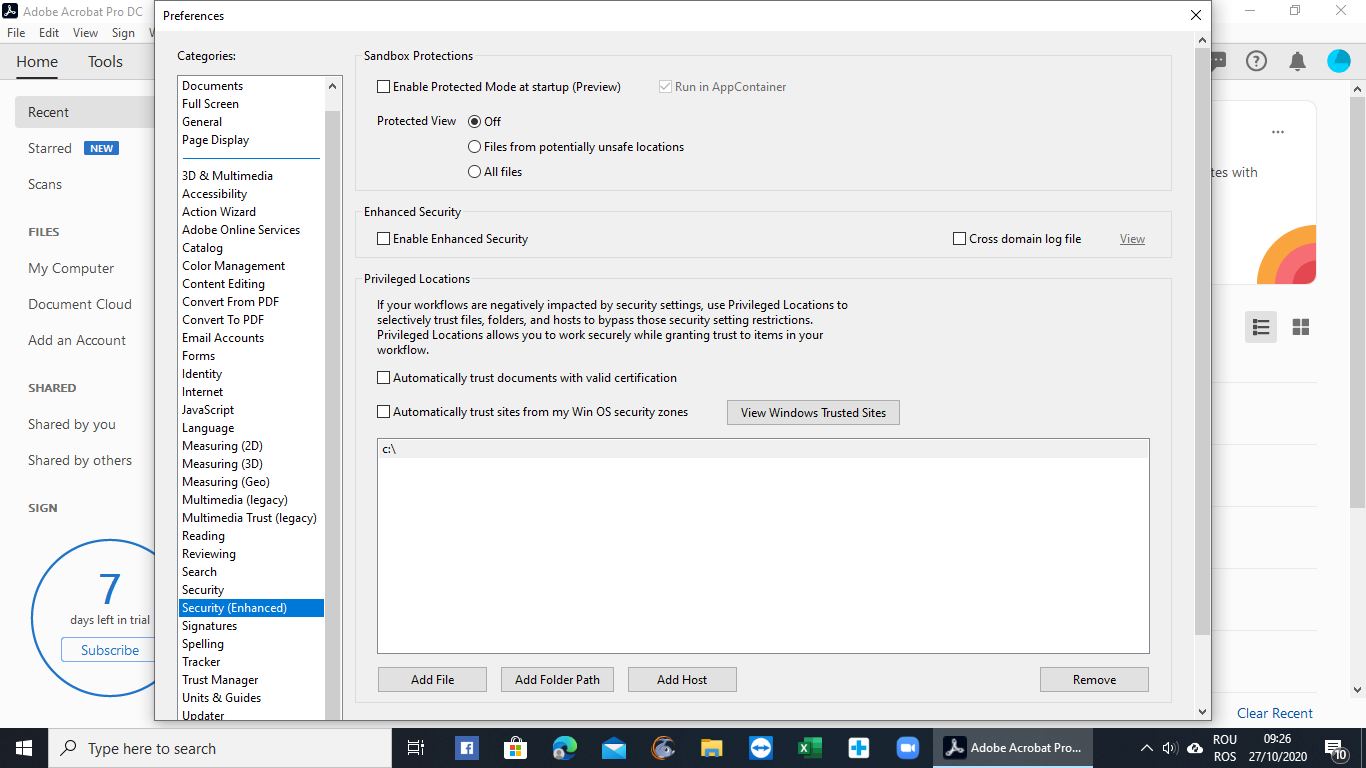Click the Adobe Acrobat Pro taskbar button
Screen dimensions: 1366x768
pyautogui.click(x=1013, y=748)
